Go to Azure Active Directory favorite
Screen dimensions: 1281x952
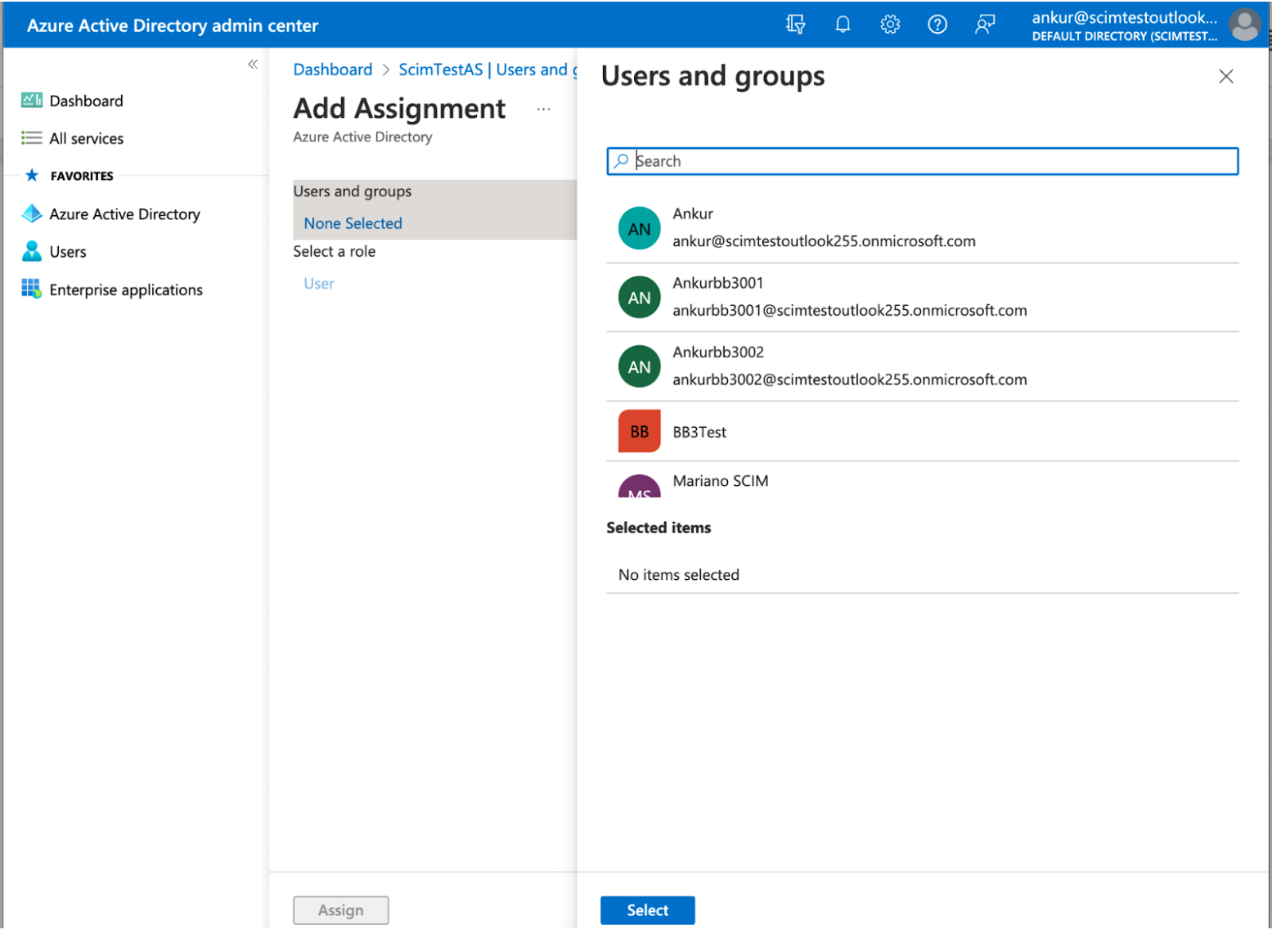[x=125, y=216]
